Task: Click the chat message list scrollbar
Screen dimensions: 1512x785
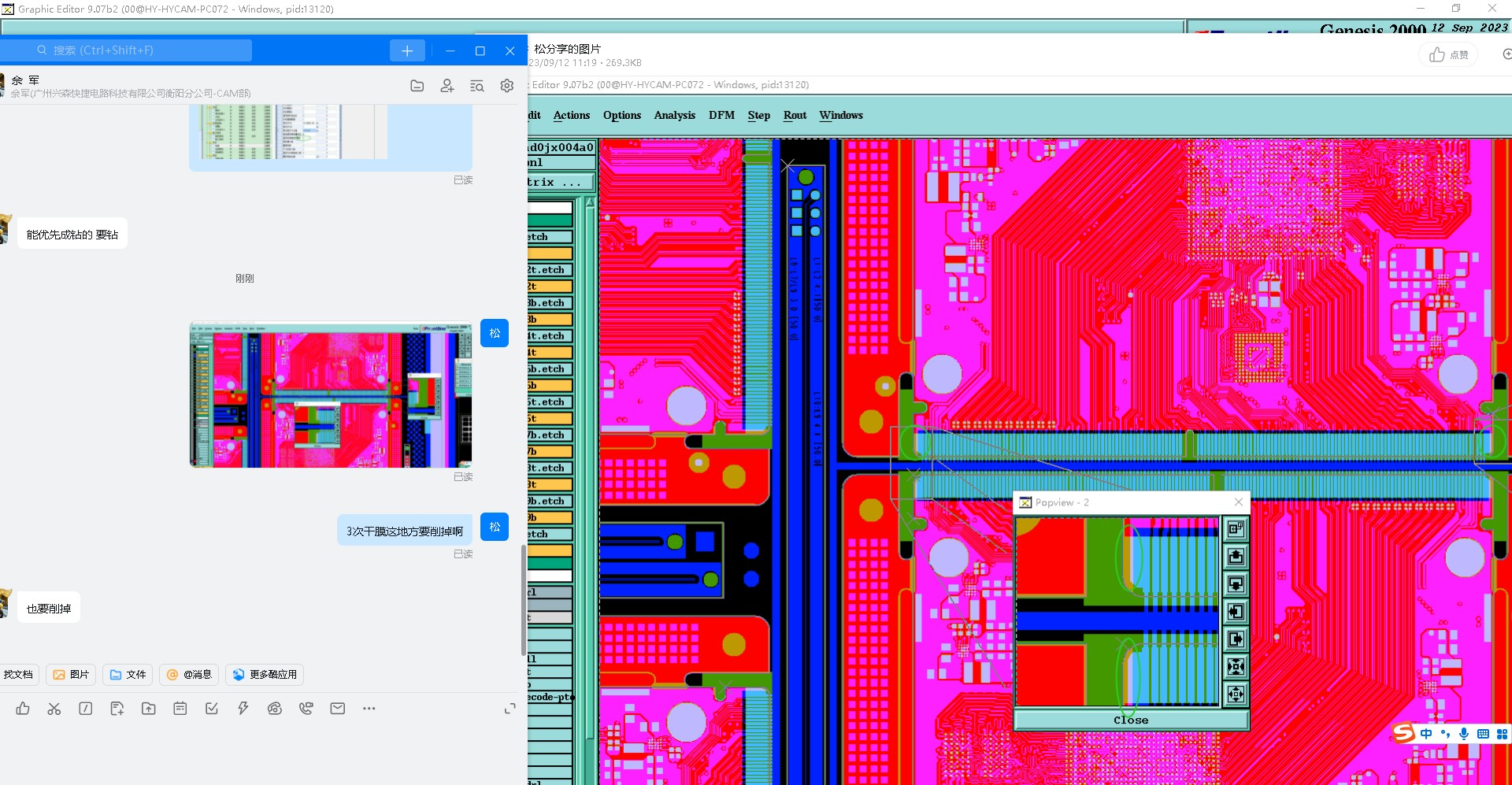Action: [524, 600]
